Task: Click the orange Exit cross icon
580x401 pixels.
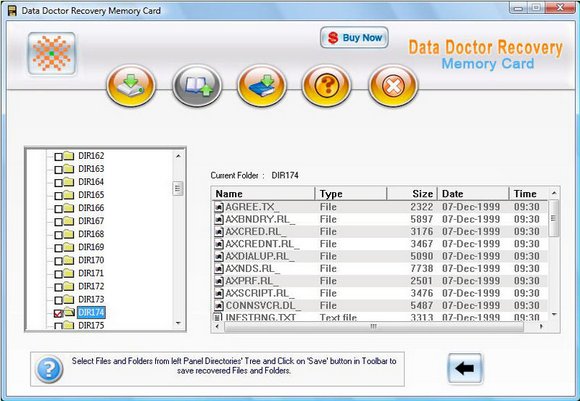Action: click(393, 85)
